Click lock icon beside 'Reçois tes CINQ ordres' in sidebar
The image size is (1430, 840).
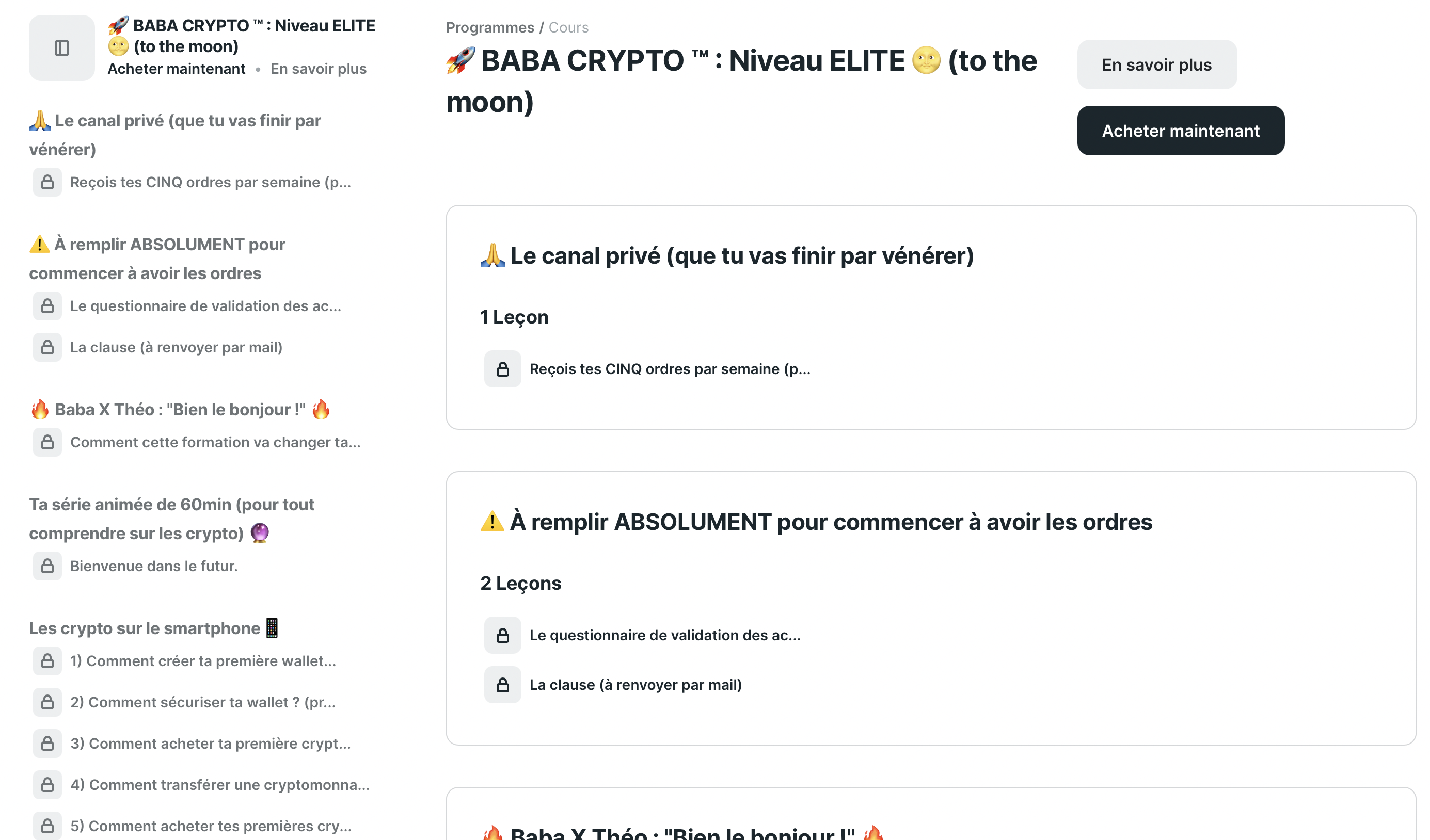(x=47, y=182)
